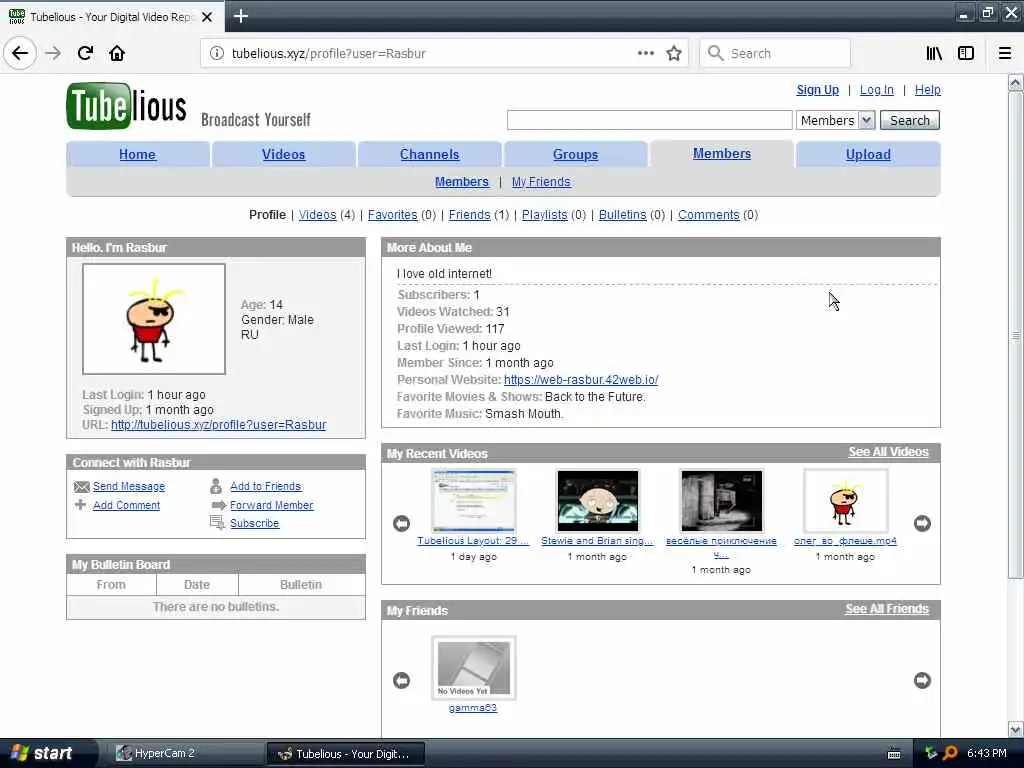This screenshot has width=1024, height=768.
Task: Focus the Tubelious search text field
Action: [650, 120]
